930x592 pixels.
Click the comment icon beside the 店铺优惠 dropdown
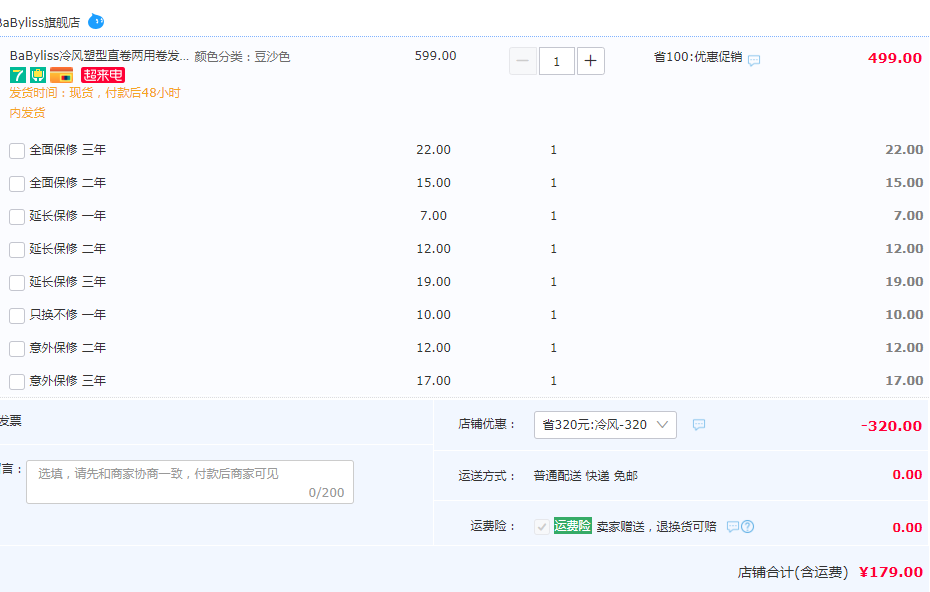[x=699, y=425]
